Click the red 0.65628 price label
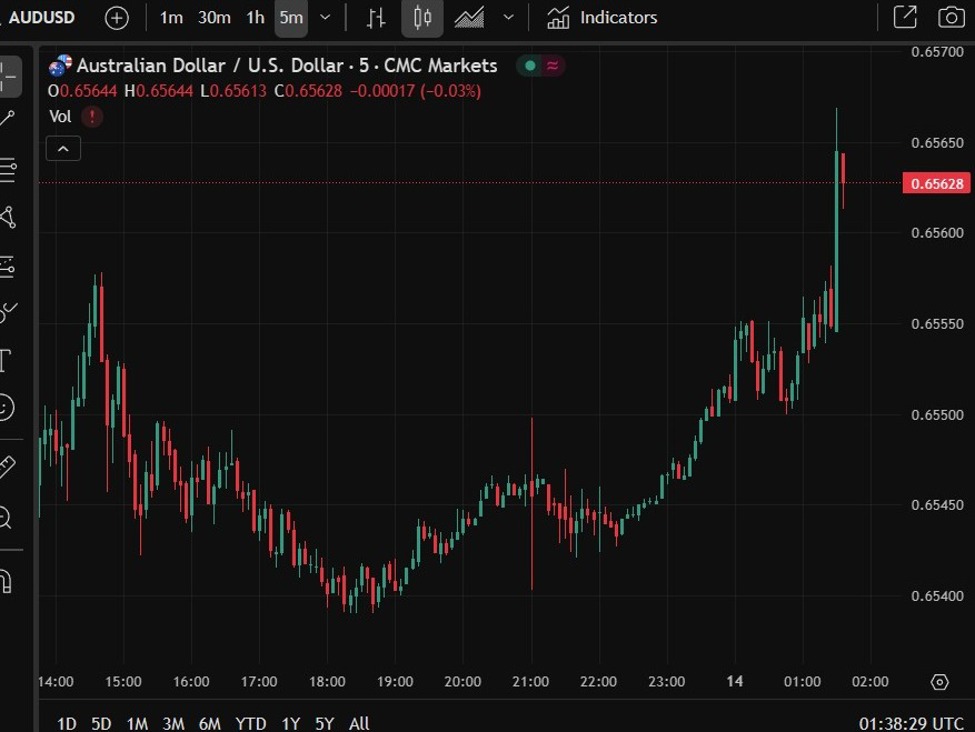975x732 pixels. [938, 183]
